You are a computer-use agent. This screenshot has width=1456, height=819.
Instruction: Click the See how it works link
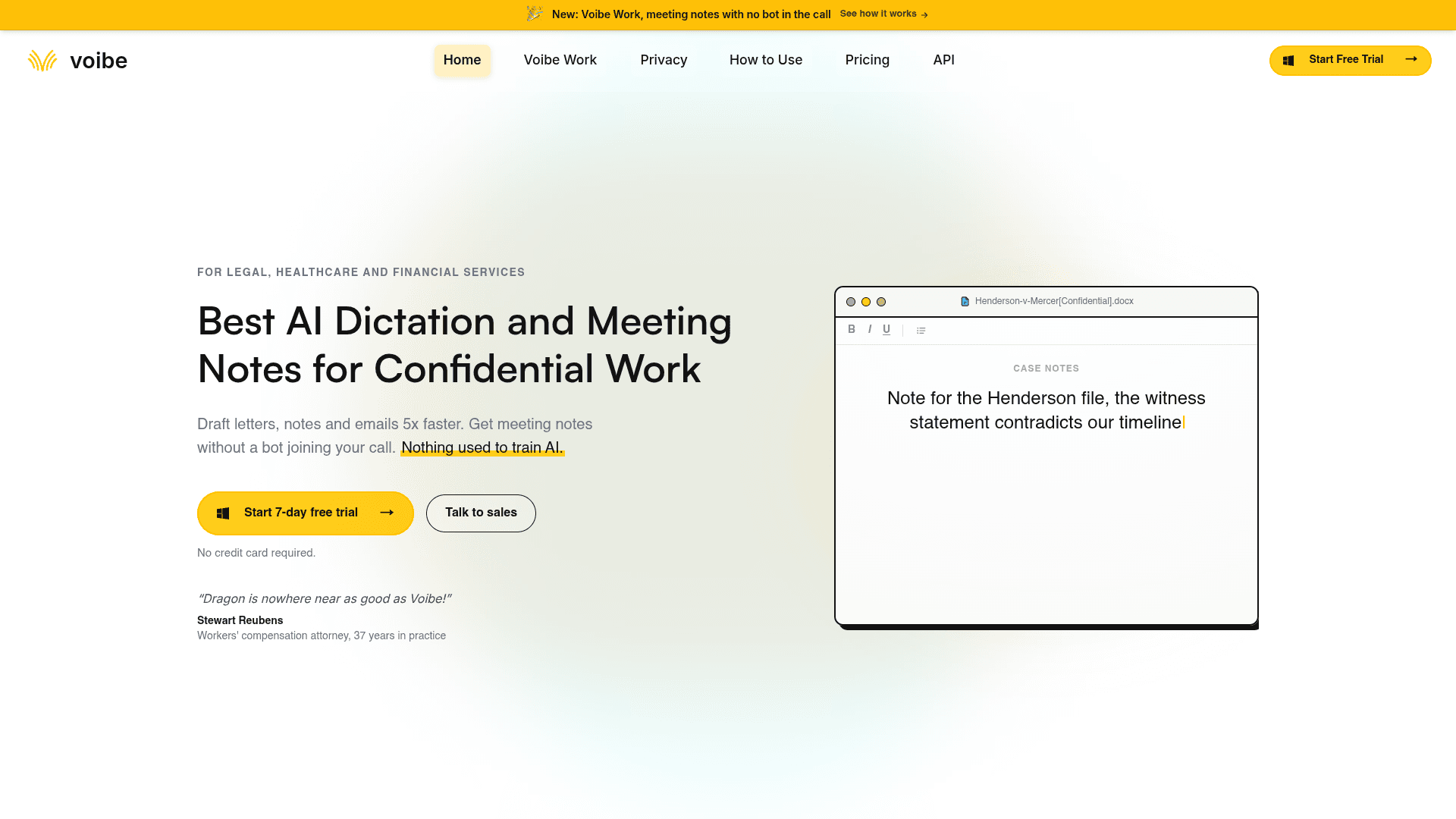(x=884, y=14)
